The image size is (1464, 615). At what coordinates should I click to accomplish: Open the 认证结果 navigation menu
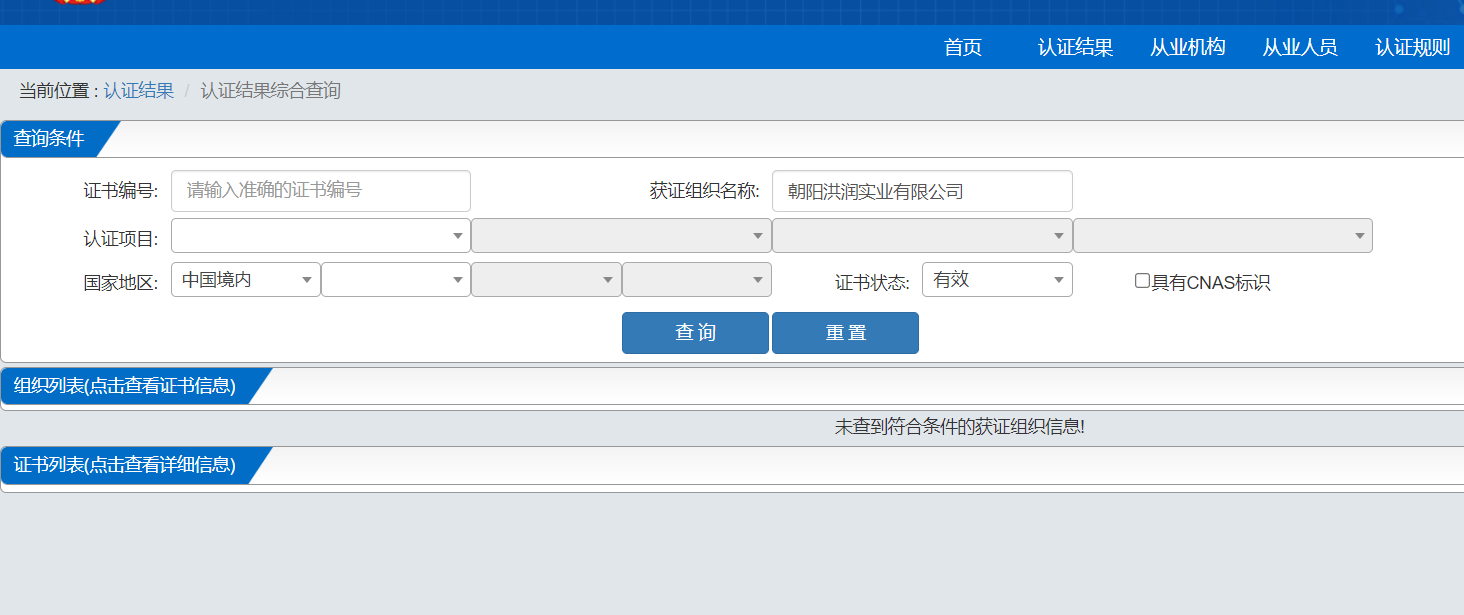coord(1075,47)
